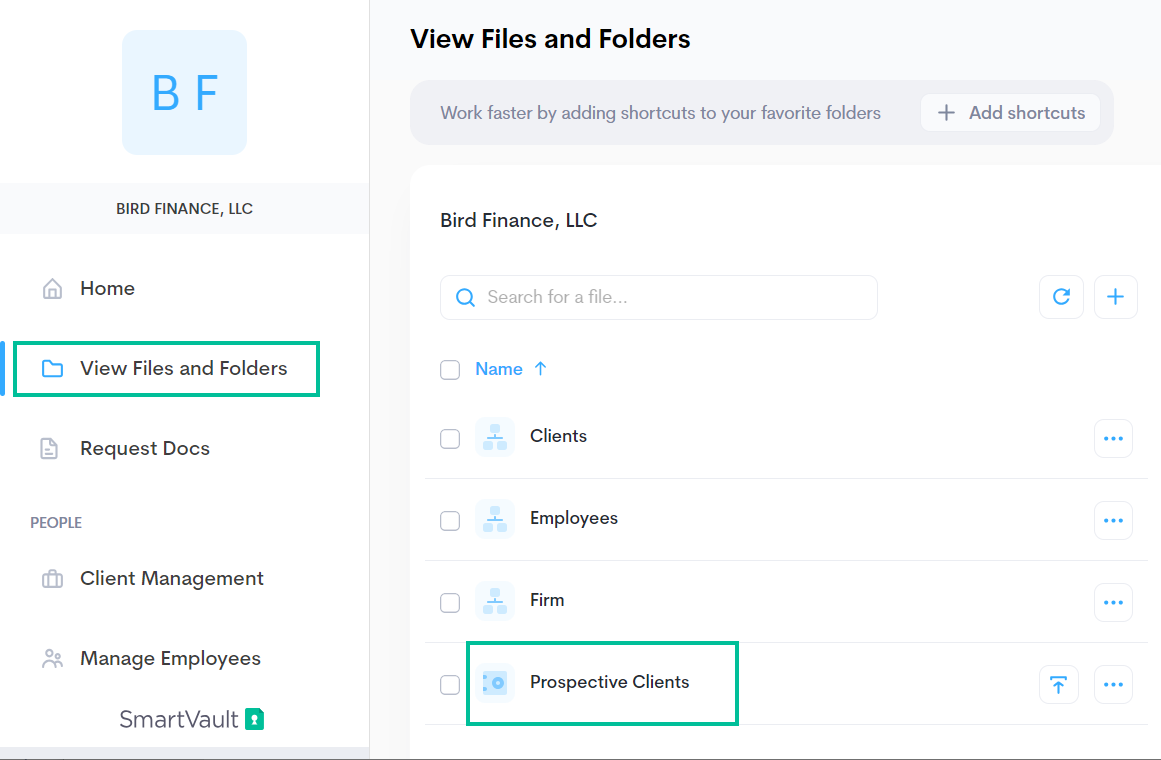
Task: Open Client Management section
Action: (x=171, y=579)
